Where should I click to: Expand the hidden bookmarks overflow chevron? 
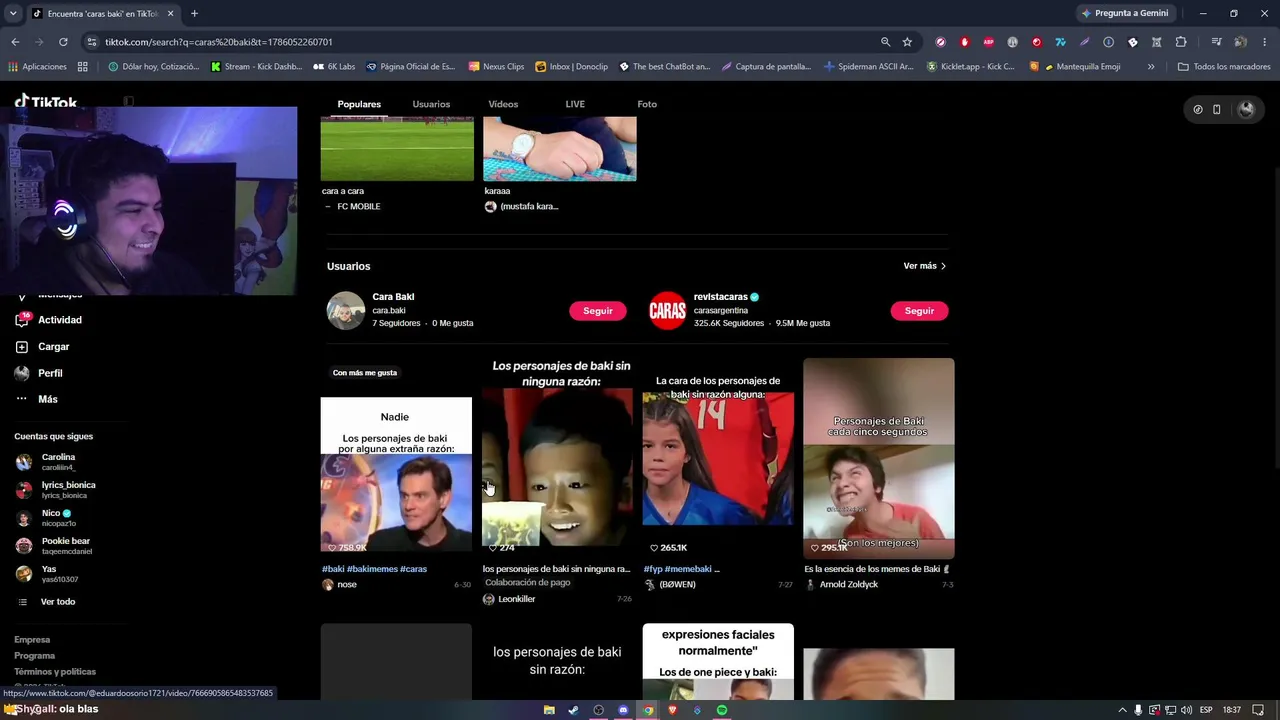pyautogui.click(x=1151, y=67)
